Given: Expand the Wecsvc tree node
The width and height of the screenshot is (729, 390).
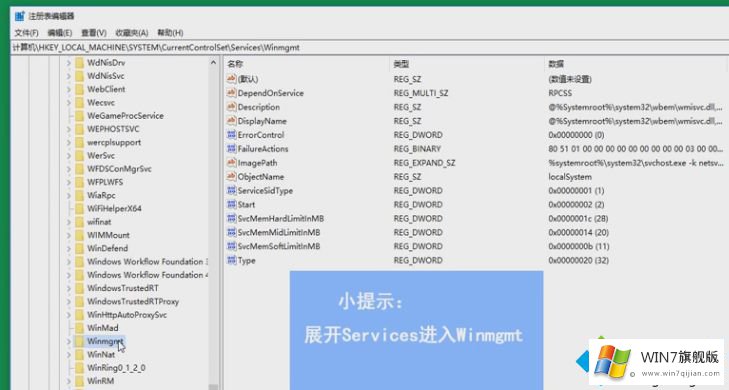Looking at the screenshot, I should tap(68, 103).
